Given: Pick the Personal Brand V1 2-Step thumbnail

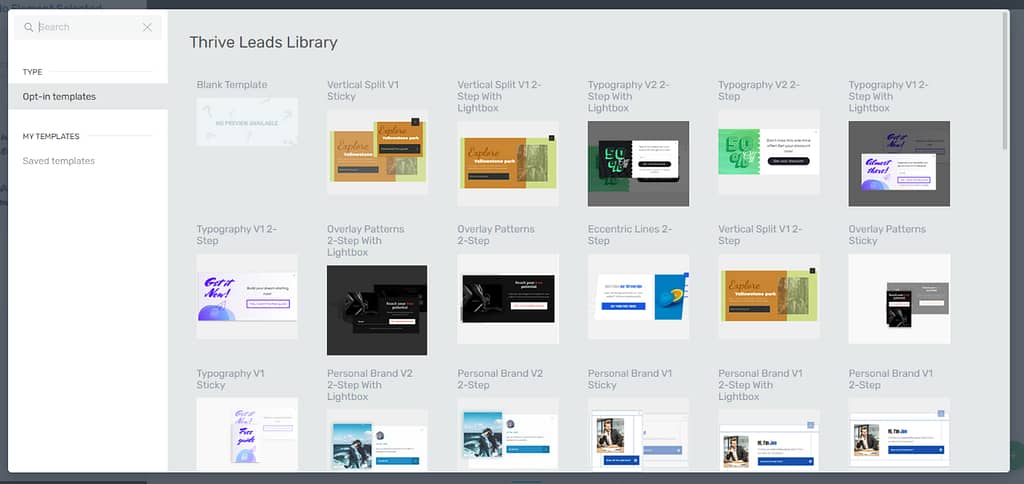Looking at the screenshot, I should [899, 434].
